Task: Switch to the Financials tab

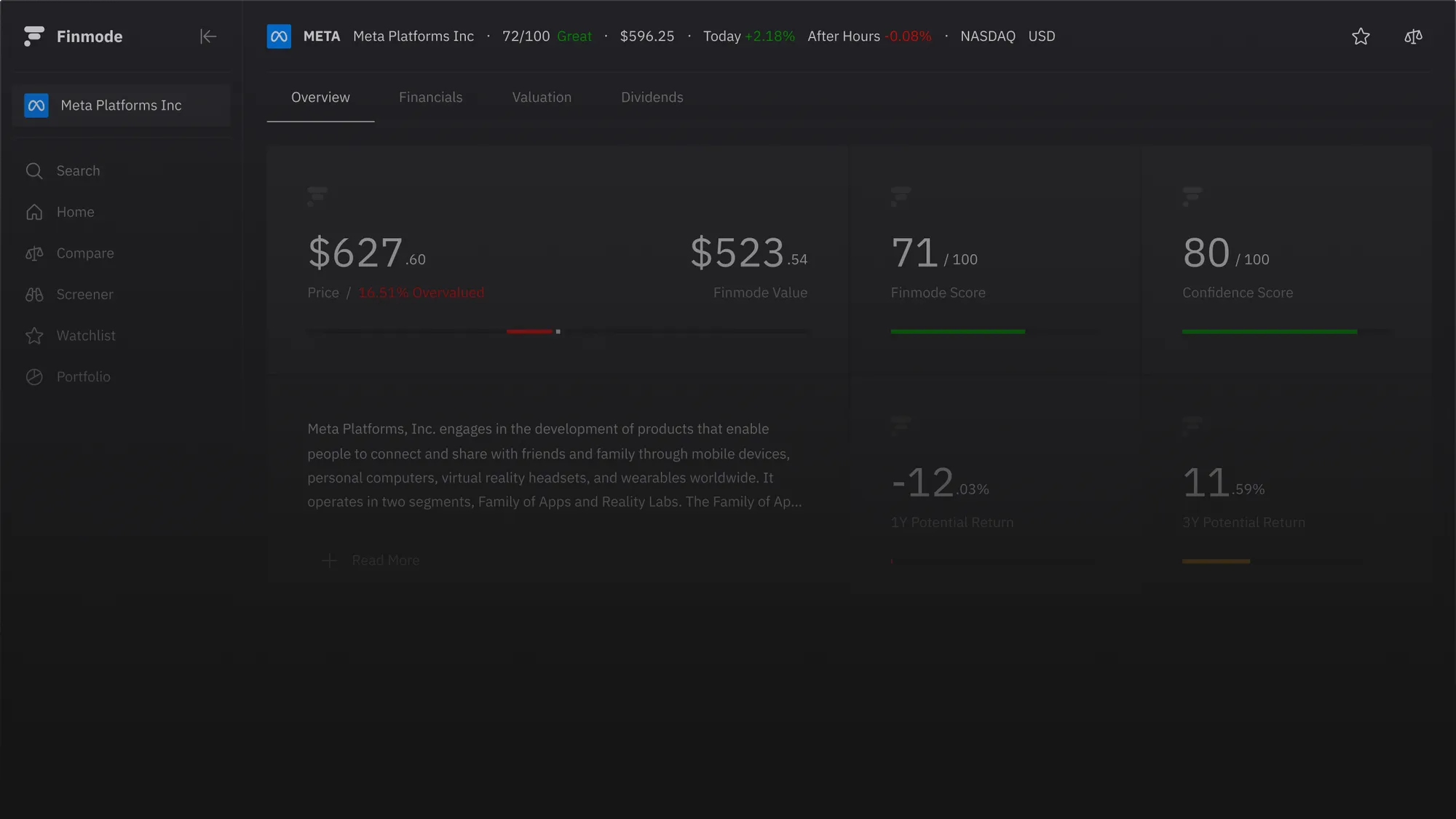Action: point(430,98)
